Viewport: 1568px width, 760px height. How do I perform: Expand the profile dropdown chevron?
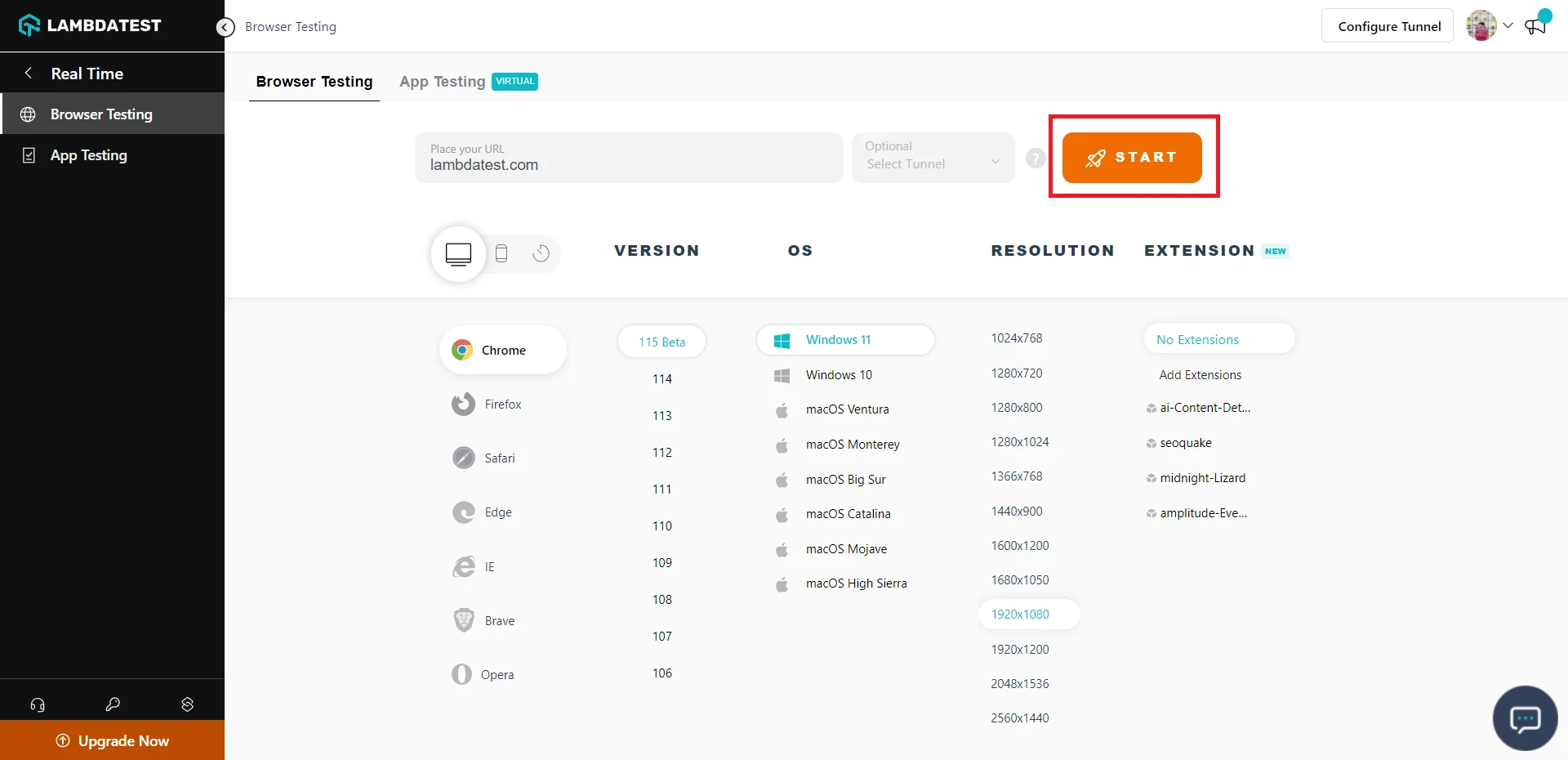click(x=1508, y=25)
